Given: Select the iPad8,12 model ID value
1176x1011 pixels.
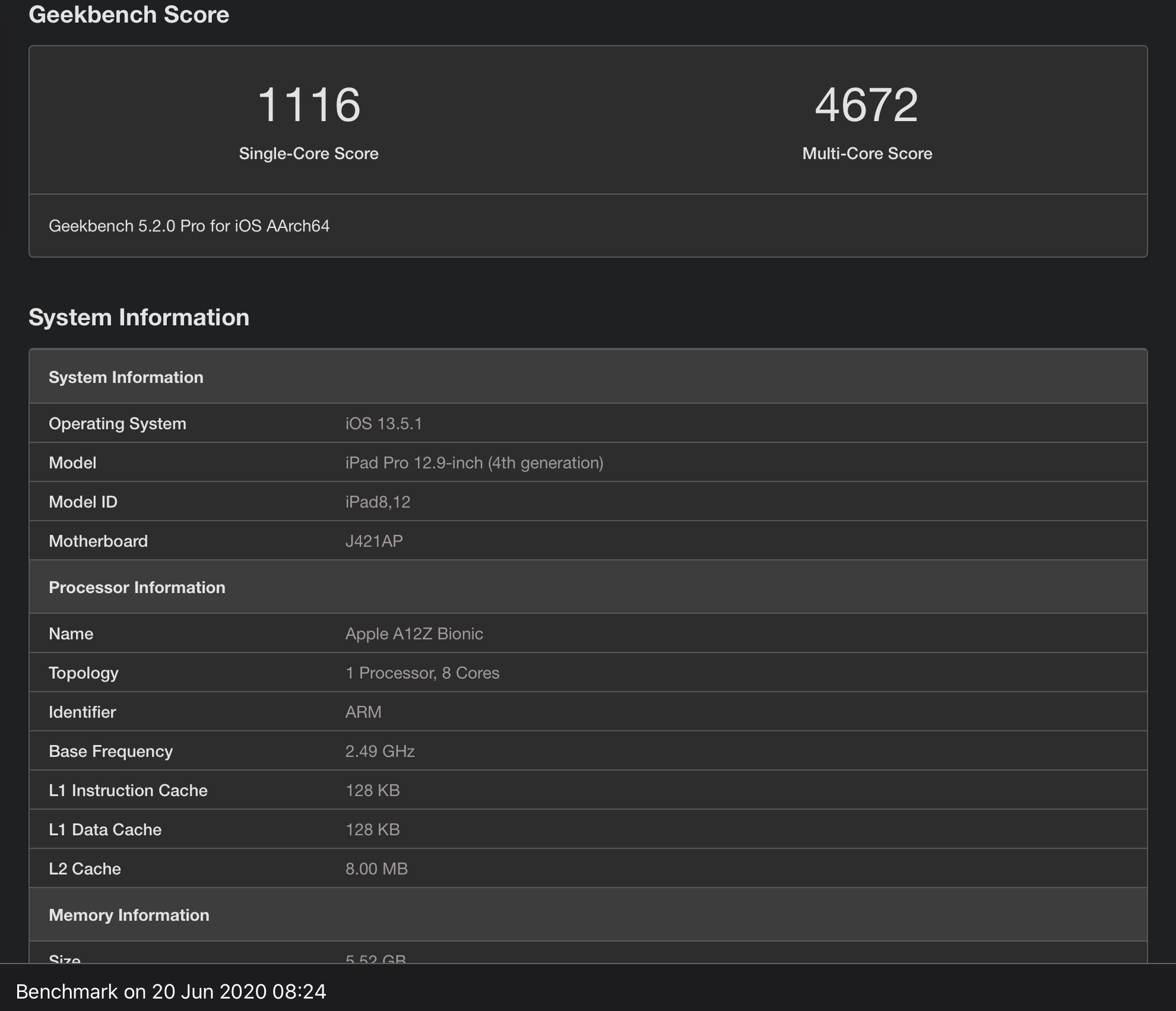Looking at the screenshot, I should coord(378,502).
